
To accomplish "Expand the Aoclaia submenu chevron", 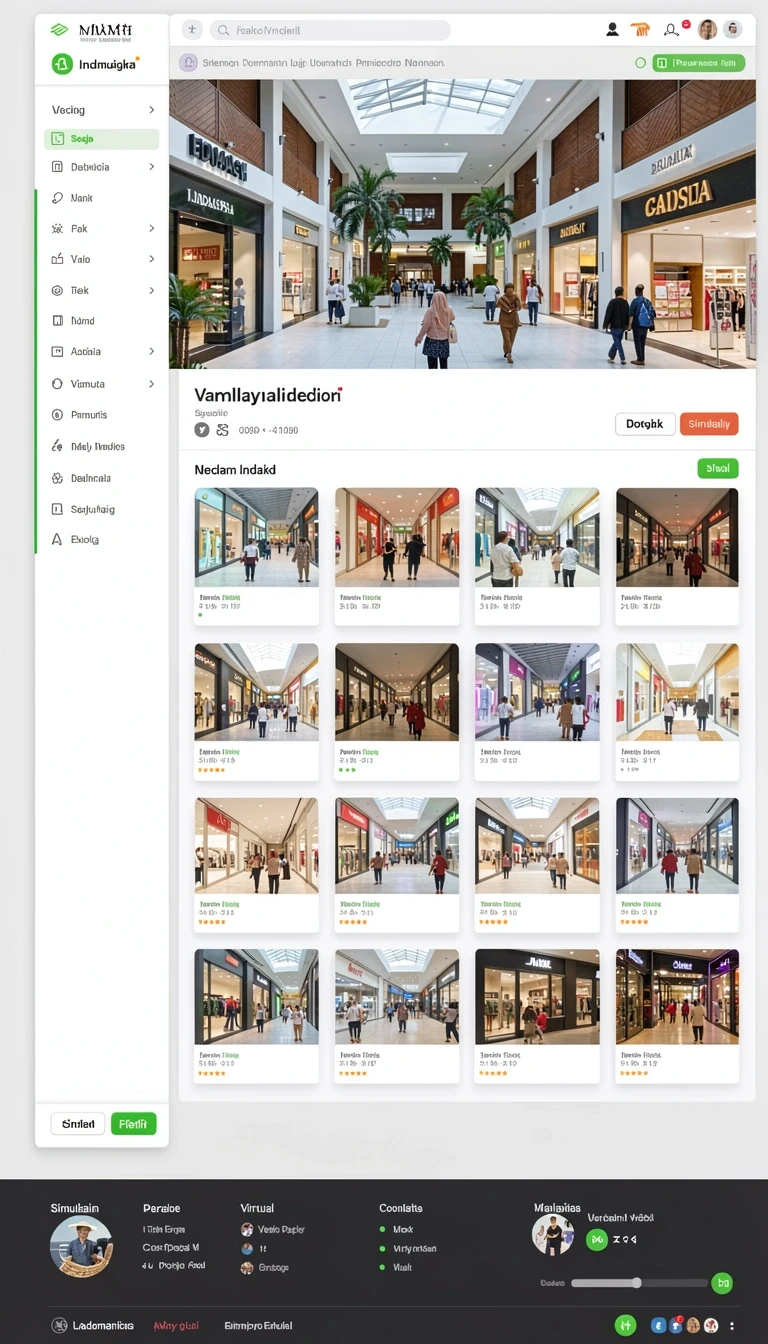I will (x=152, y=352).
